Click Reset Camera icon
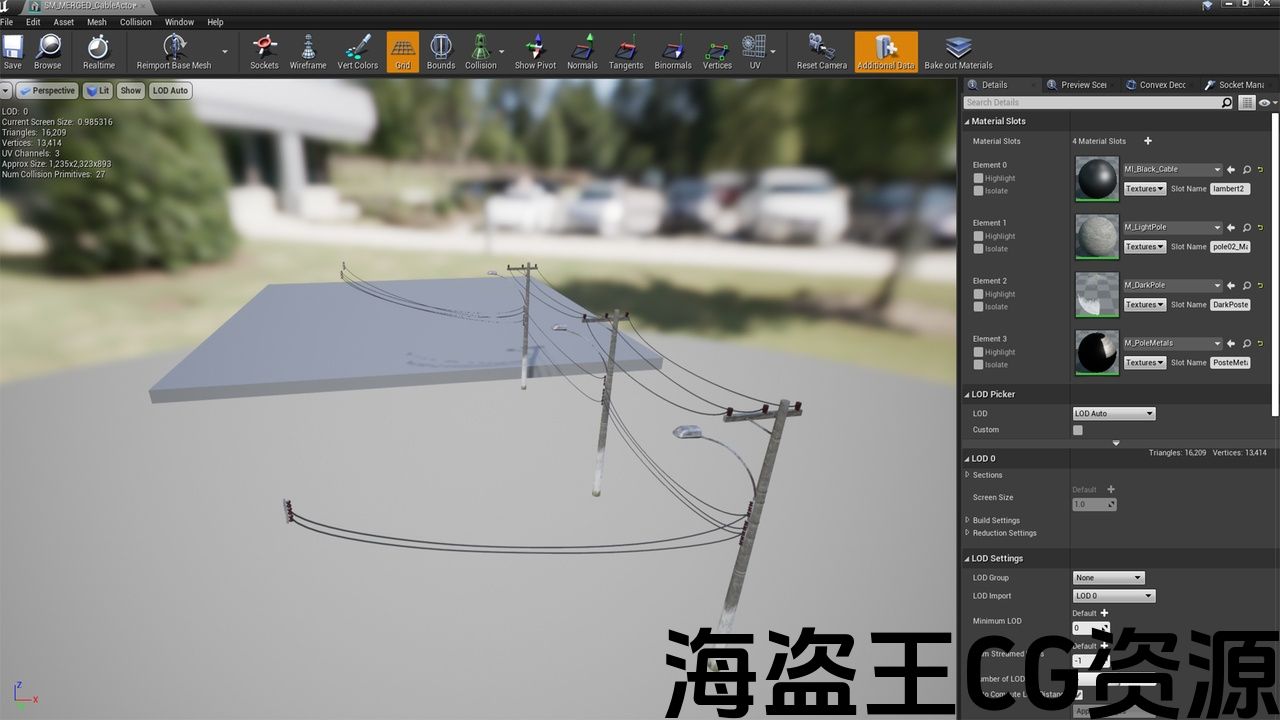Viewport: 1280px width, 720px height. [x=821, y=52]
